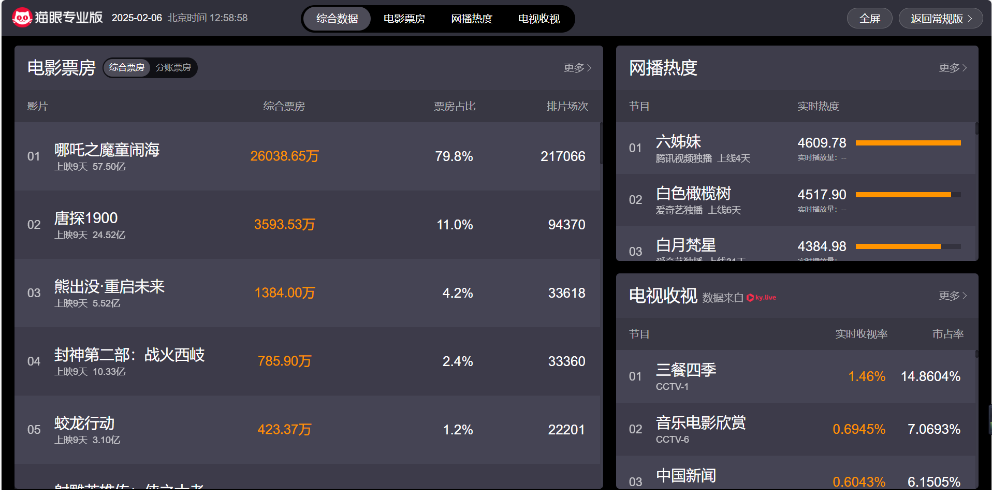Click the 综合票房 column header
The width and height of the screenshot is (992, 490).
coord(284,106)
